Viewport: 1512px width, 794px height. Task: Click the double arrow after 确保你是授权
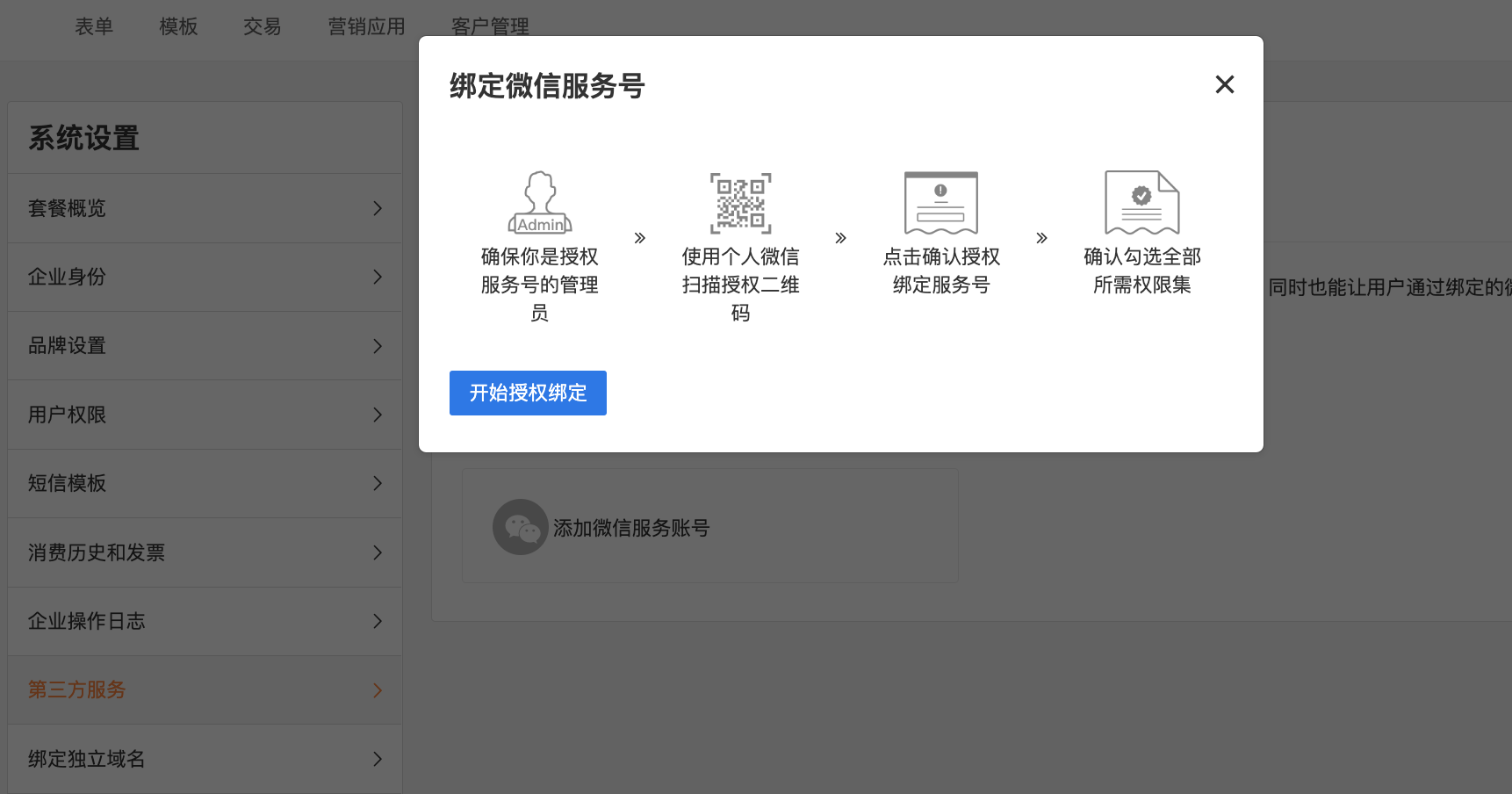(640, 238)
